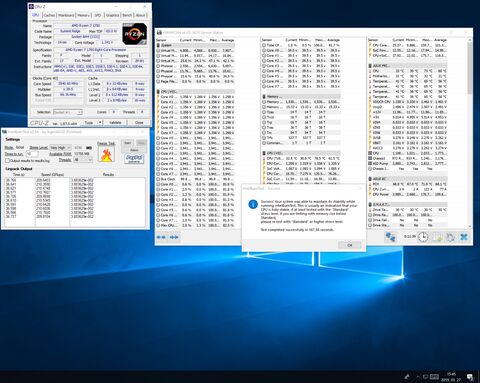Click the Close button in CPU-Z
Screen dimensions: 480x383
coord(139,122)
